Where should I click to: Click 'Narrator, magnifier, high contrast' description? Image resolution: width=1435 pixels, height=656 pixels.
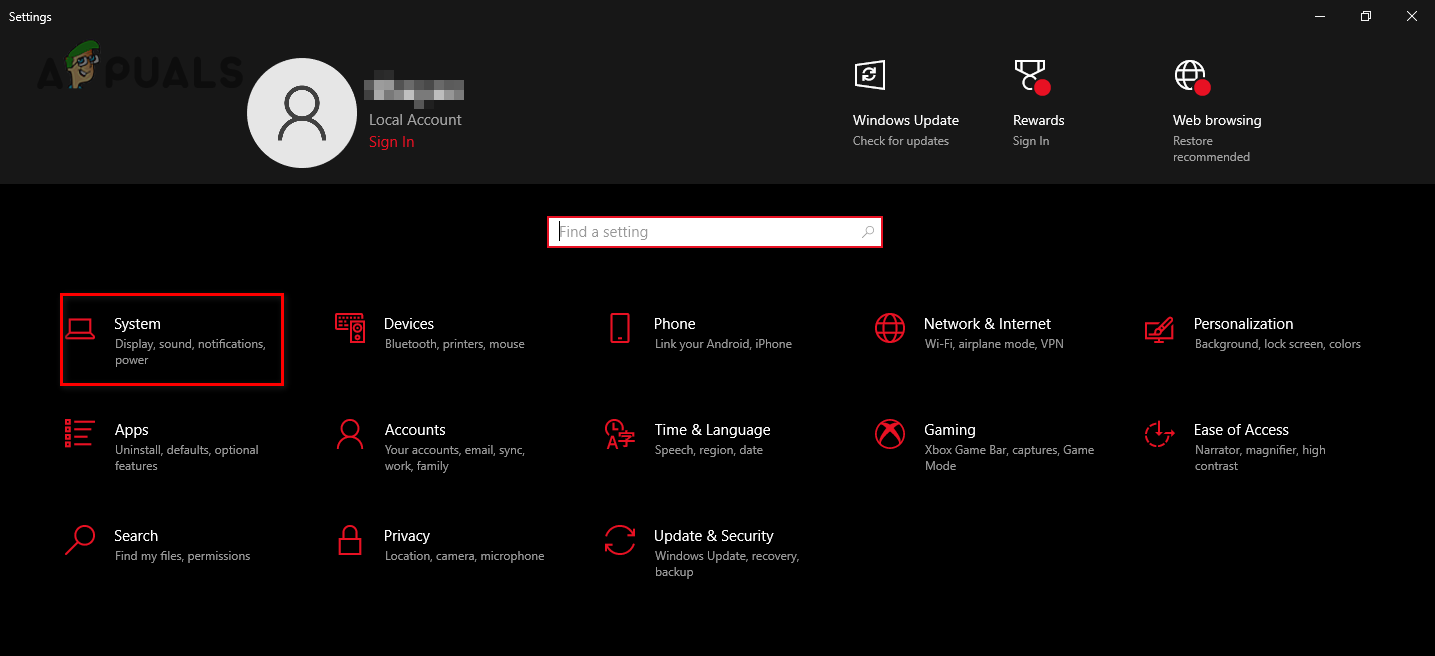1260,458
